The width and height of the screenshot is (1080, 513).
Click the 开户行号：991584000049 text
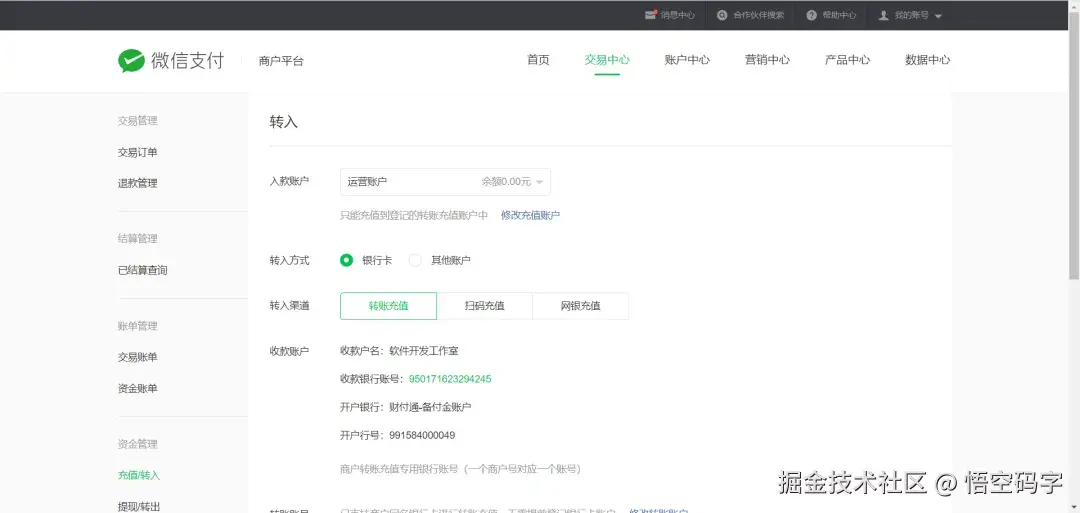click(x=397, y=435)
